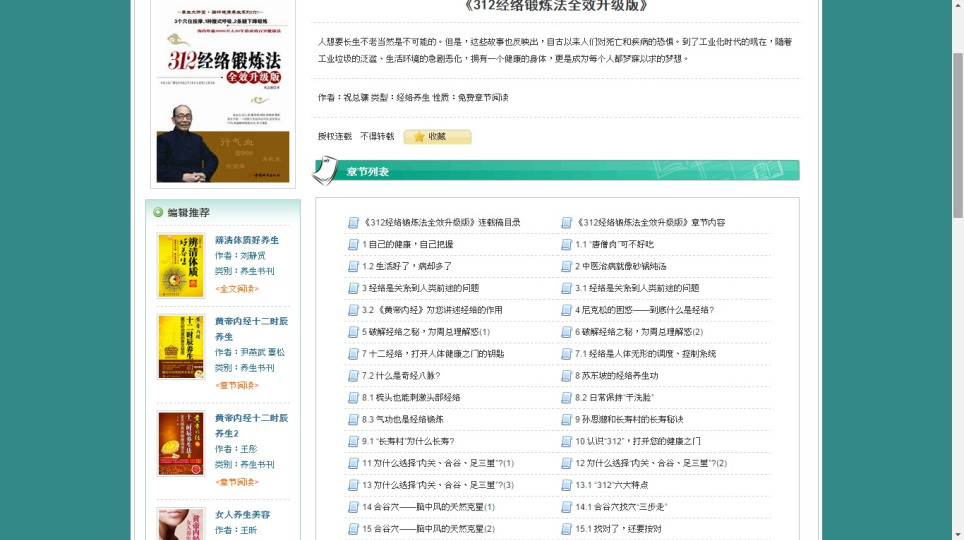
Task: Open the 女人养生美容 book title link
Action: (x=242, y=514)
